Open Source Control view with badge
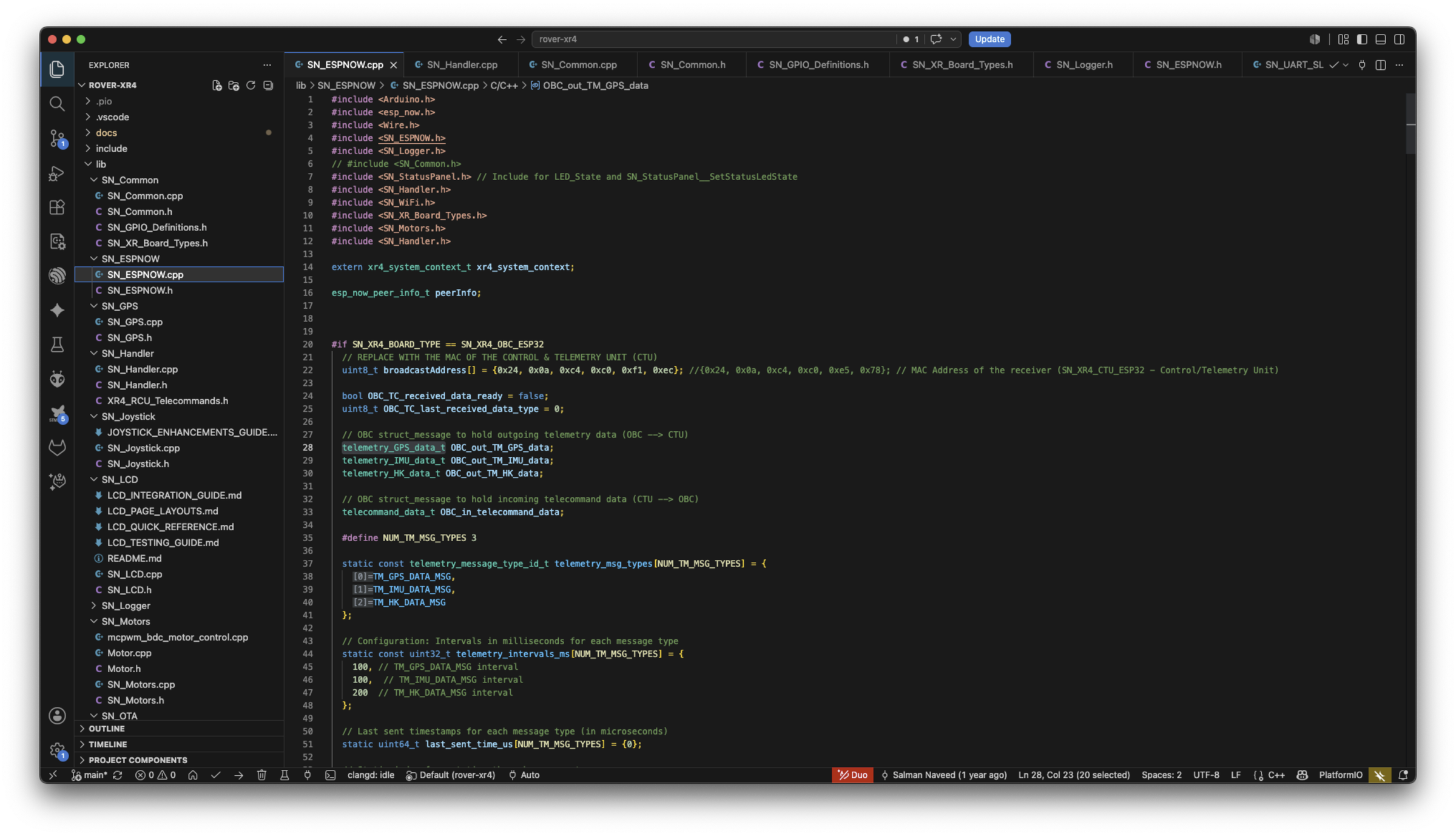1456x836 pixels. tap(57, 138)
